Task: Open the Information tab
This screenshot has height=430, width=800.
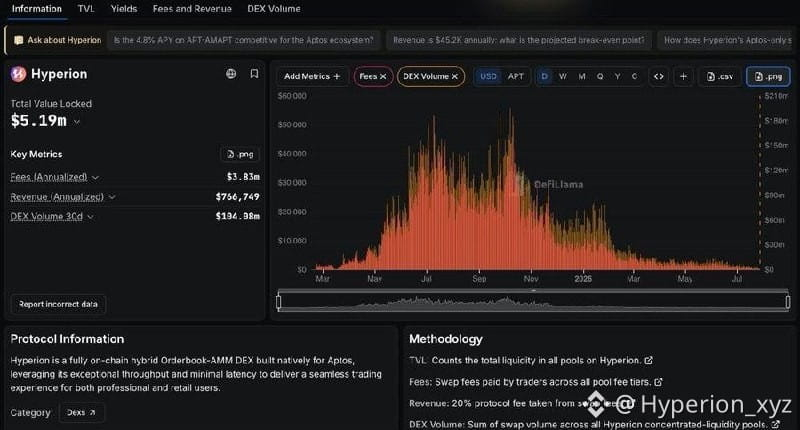Action: point(37,9)
